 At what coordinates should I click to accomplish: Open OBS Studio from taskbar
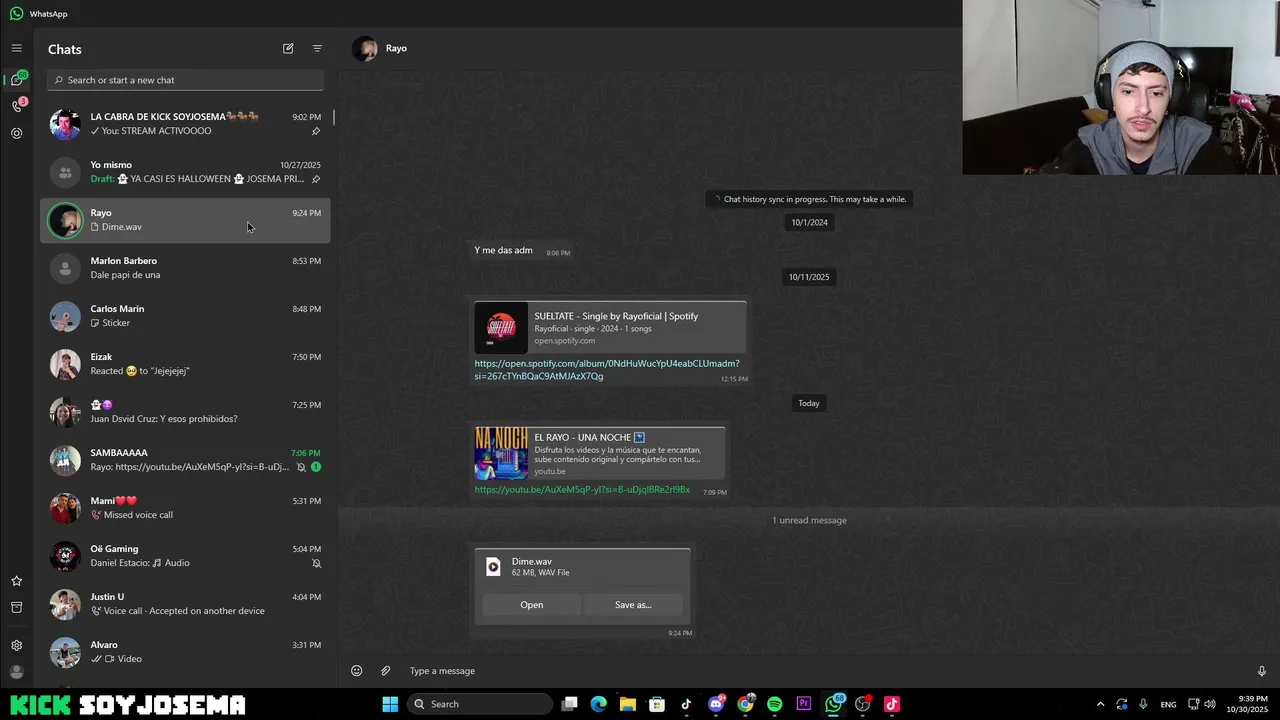coord(862,704)
